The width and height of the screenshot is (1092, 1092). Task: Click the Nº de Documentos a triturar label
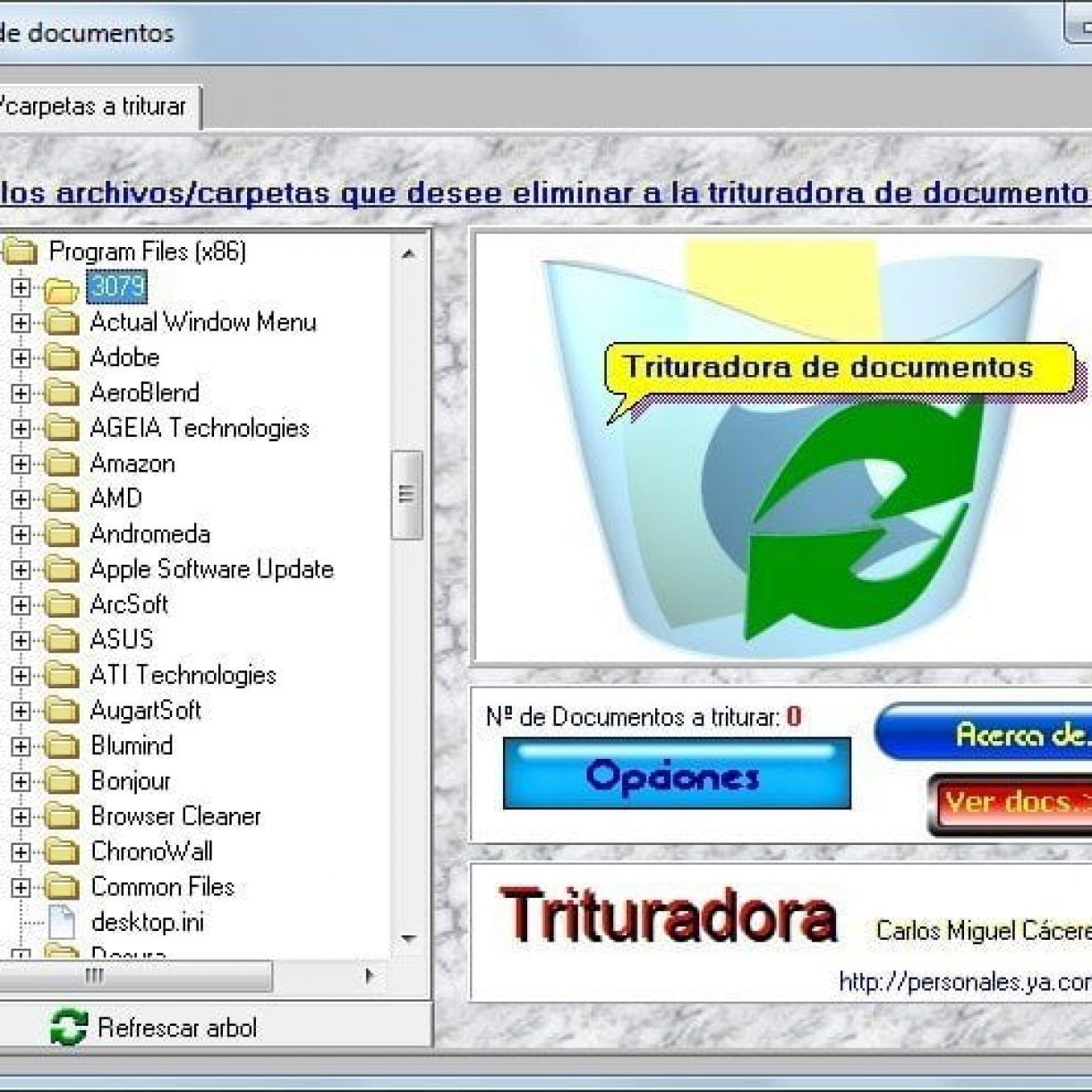(643, 717)
